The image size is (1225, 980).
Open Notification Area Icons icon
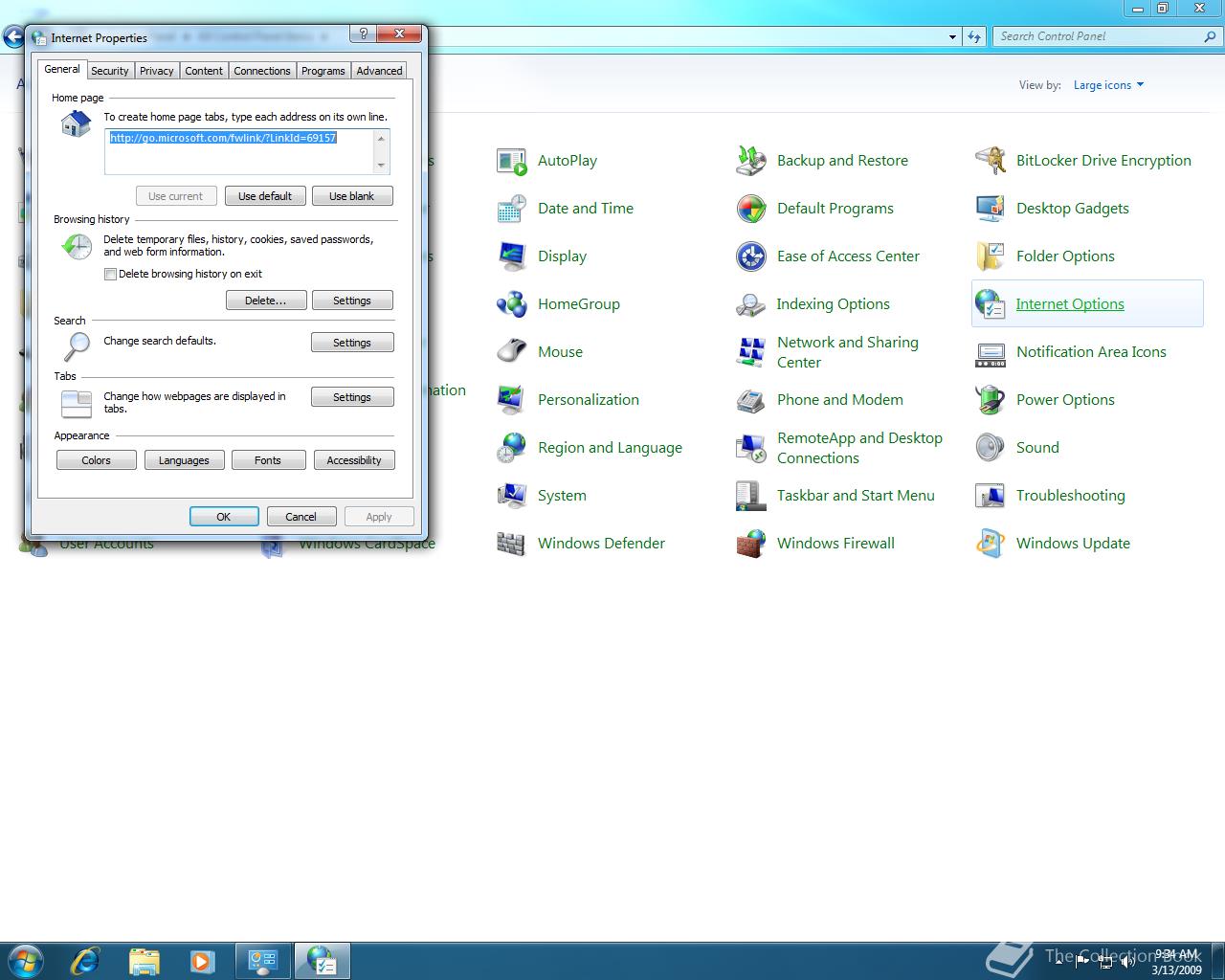coord(991,352)
